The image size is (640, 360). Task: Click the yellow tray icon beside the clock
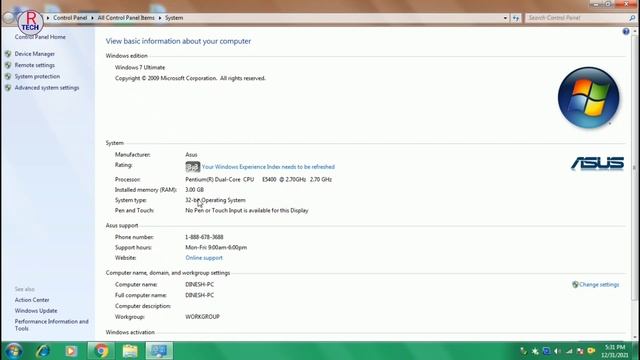[591, 351]
